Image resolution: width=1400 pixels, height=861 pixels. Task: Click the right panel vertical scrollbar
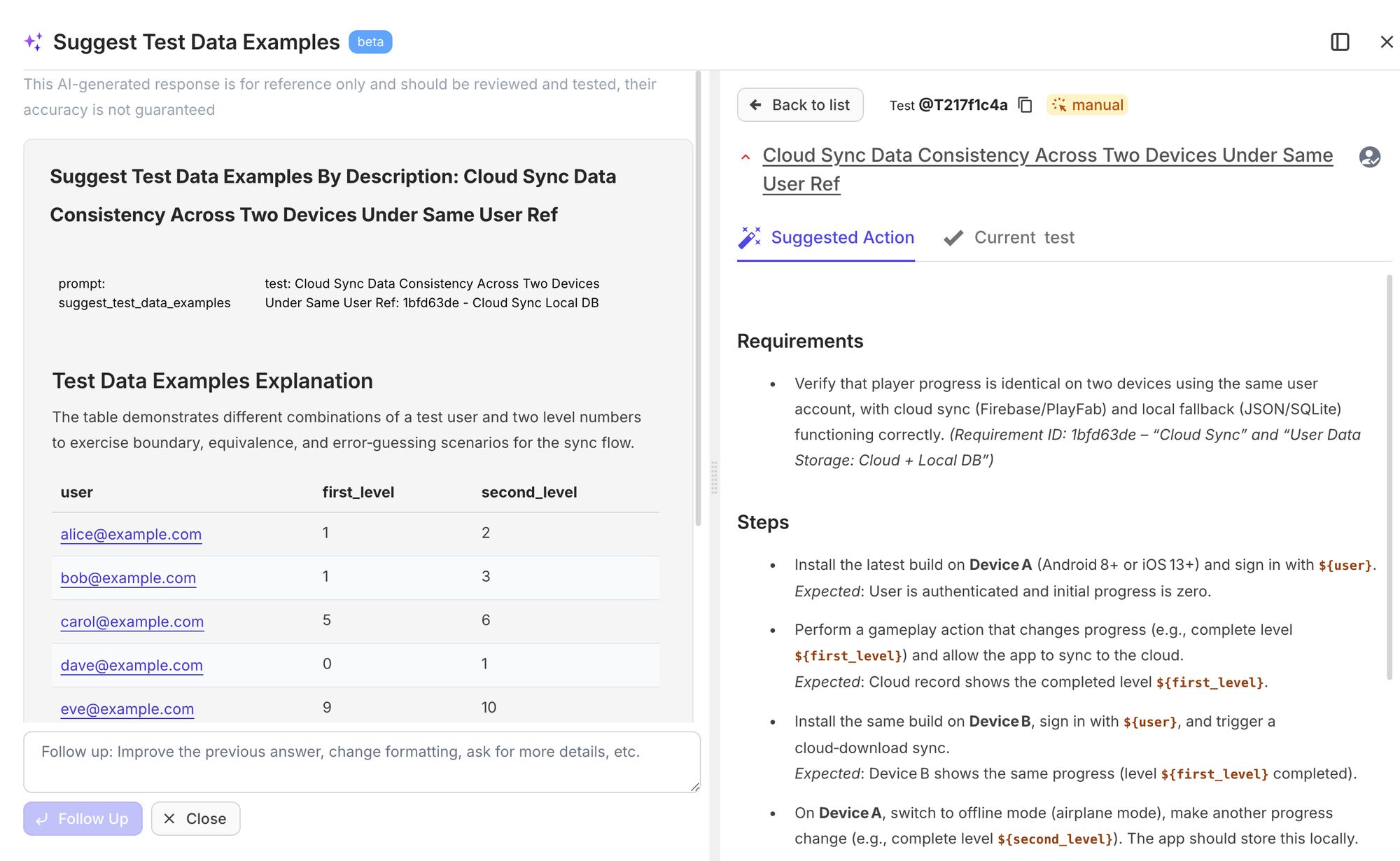click(x=1389, y=477)
